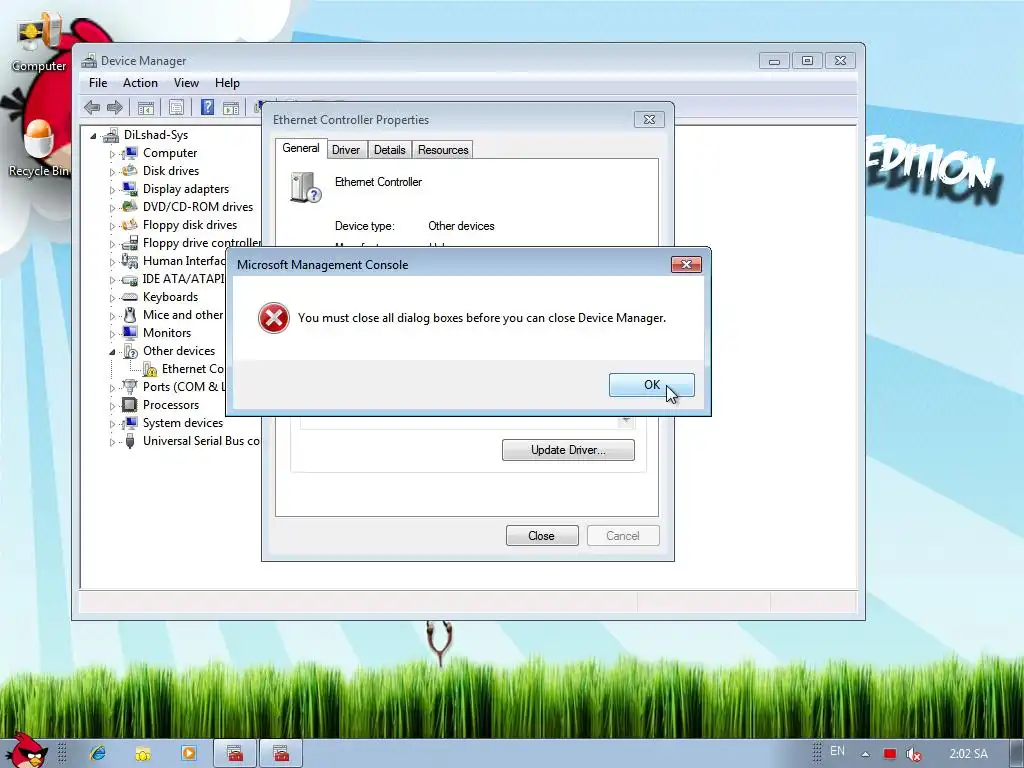1024x768 pixels.
Task: Select the Ethernet Controller warning icon in tree
Action: coord(150,369)
